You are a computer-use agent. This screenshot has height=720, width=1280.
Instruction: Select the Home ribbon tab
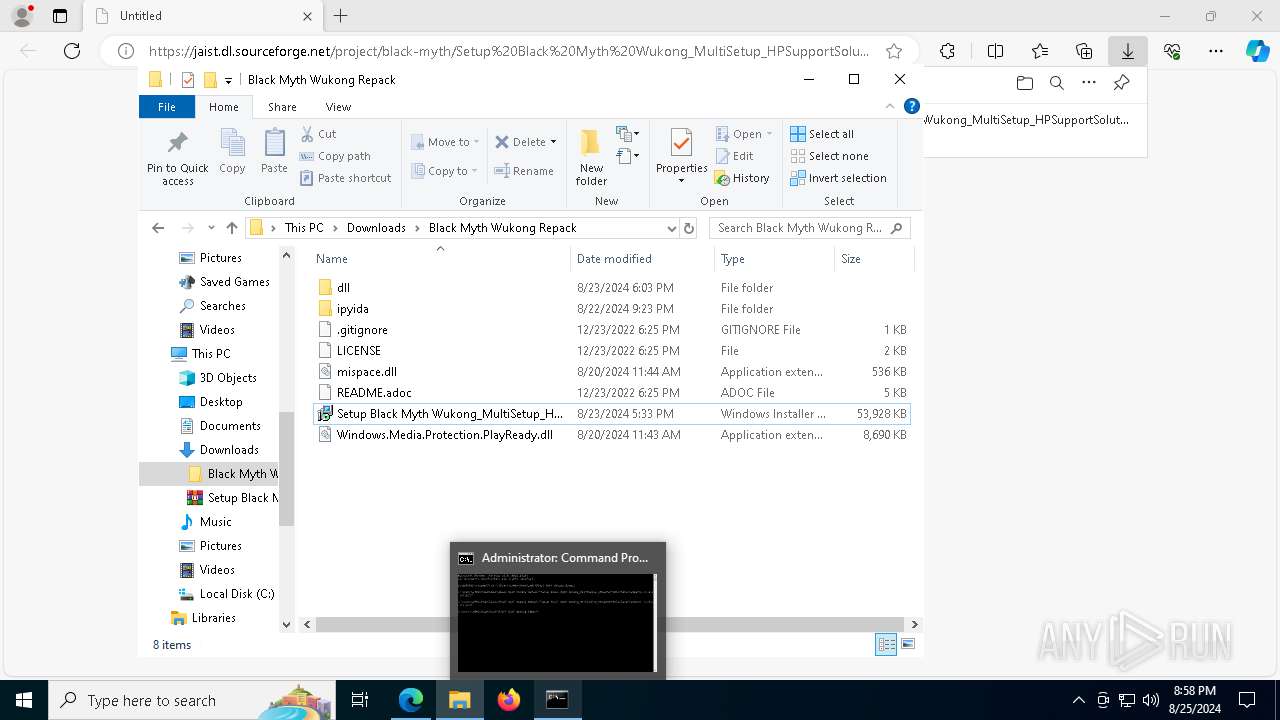point(224,107)
